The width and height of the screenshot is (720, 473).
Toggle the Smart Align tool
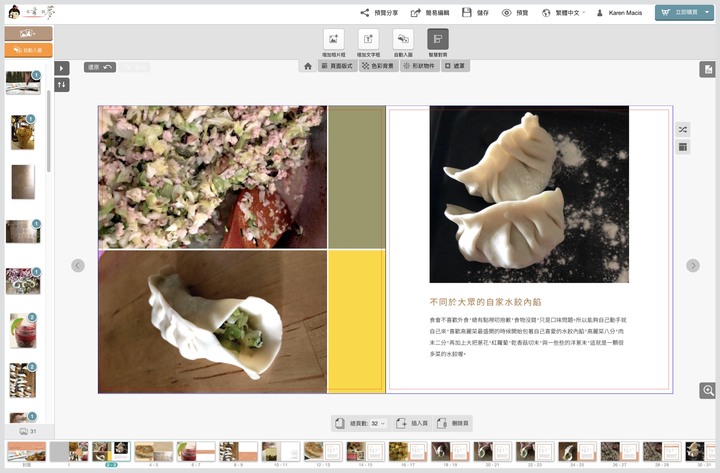coord(438,39)
